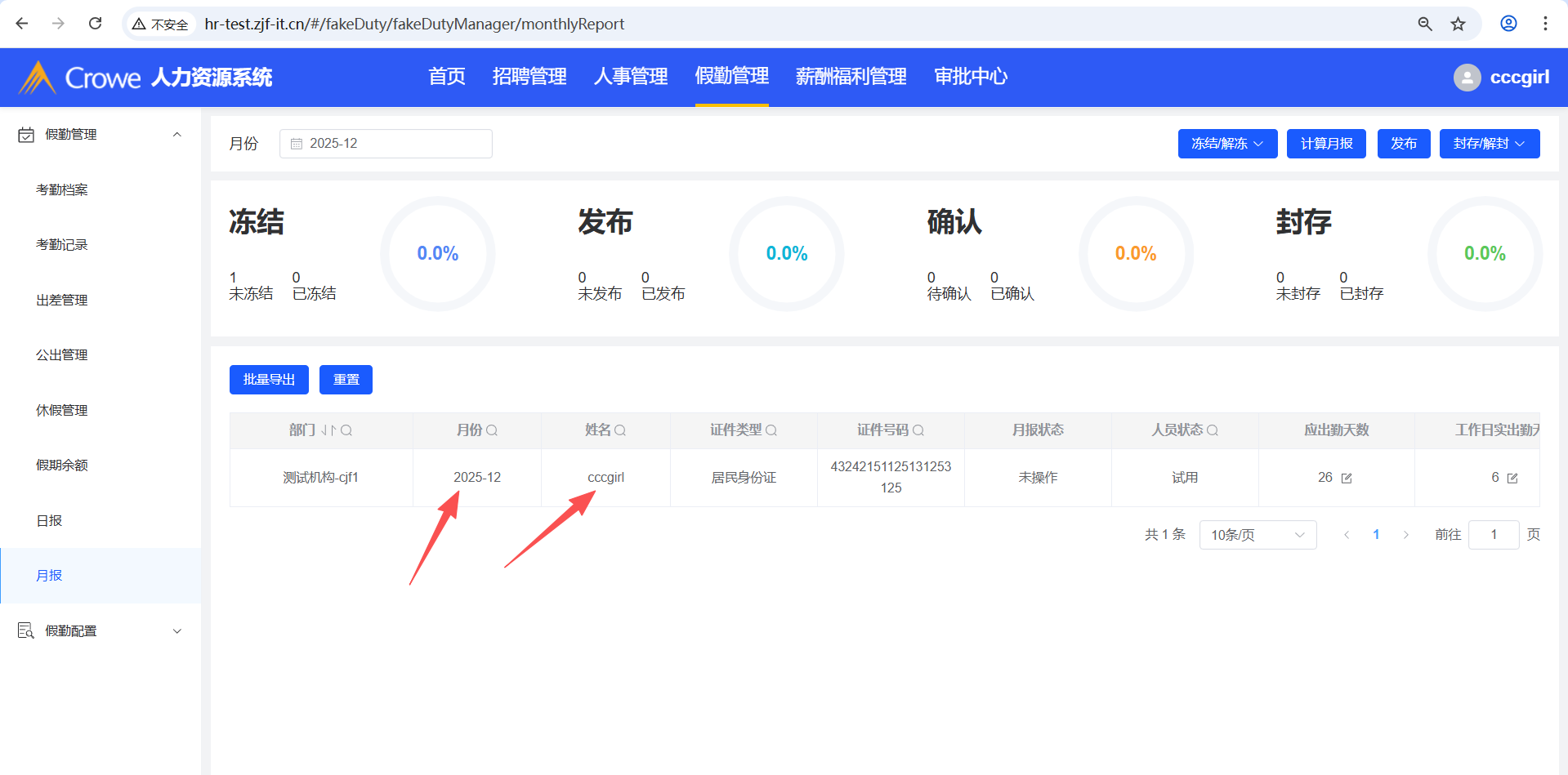The height and width of the screenshot is (775, 1568).
Task: Open the search icon in 部门 header
Action: click(x=346, y=430)
